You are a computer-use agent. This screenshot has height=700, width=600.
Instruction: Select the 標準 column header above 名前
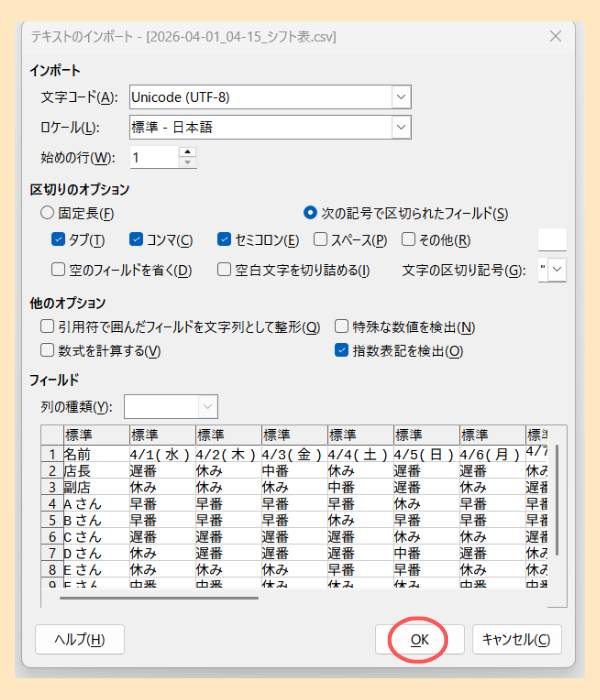[96, 435]
